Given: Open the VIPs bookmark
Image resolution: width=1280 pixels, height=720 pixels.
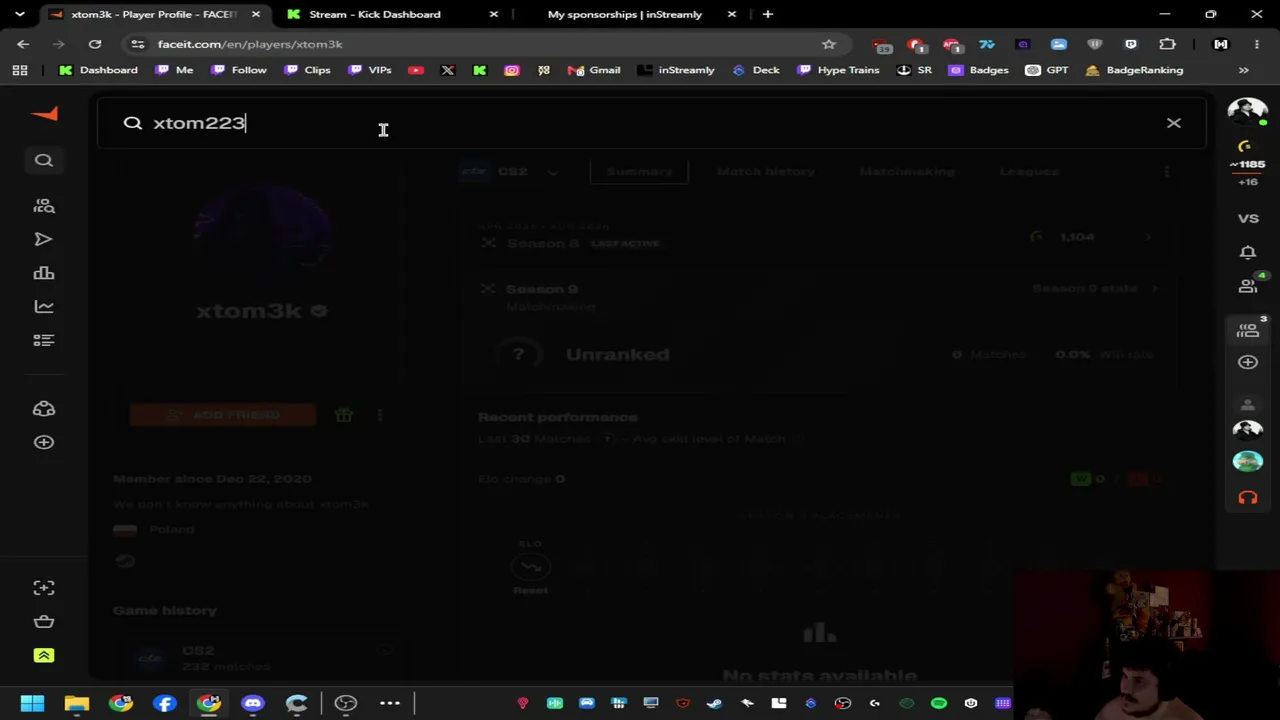Looking at the screenshot, I should pyautogui.click(x=370, y=70).
